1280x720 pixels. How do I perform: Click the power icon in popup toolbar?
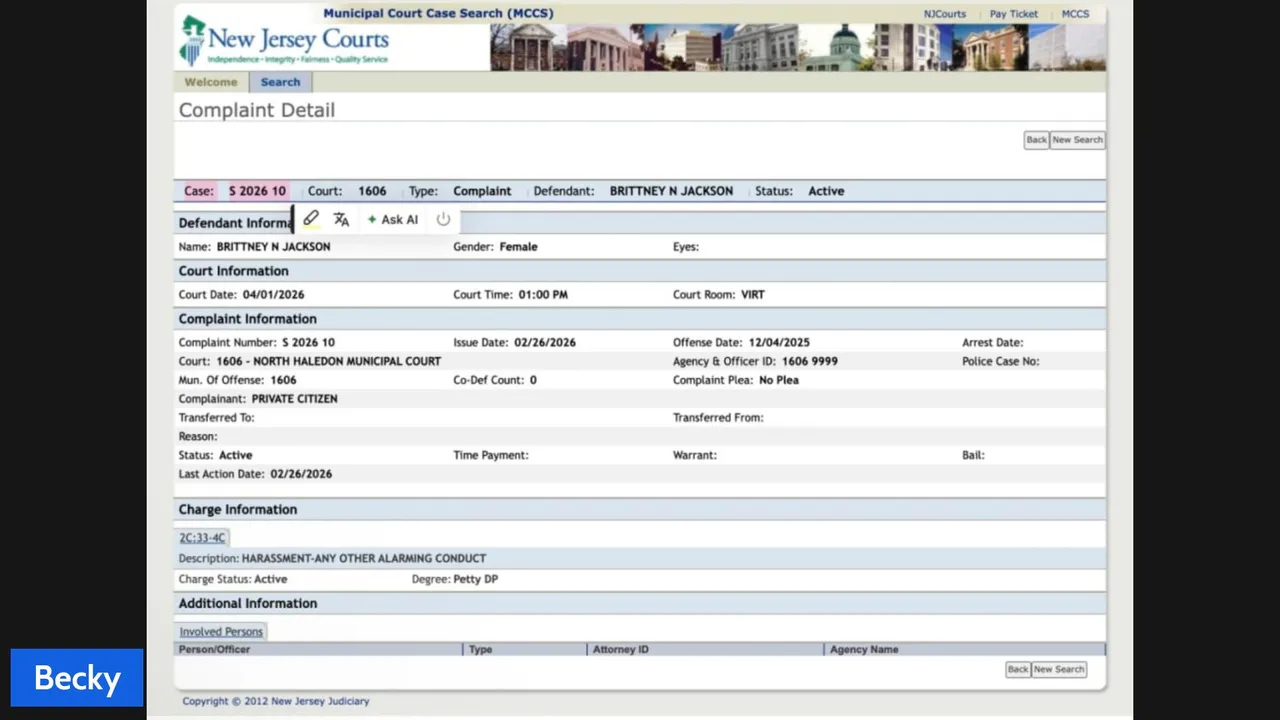pos(443,219)
